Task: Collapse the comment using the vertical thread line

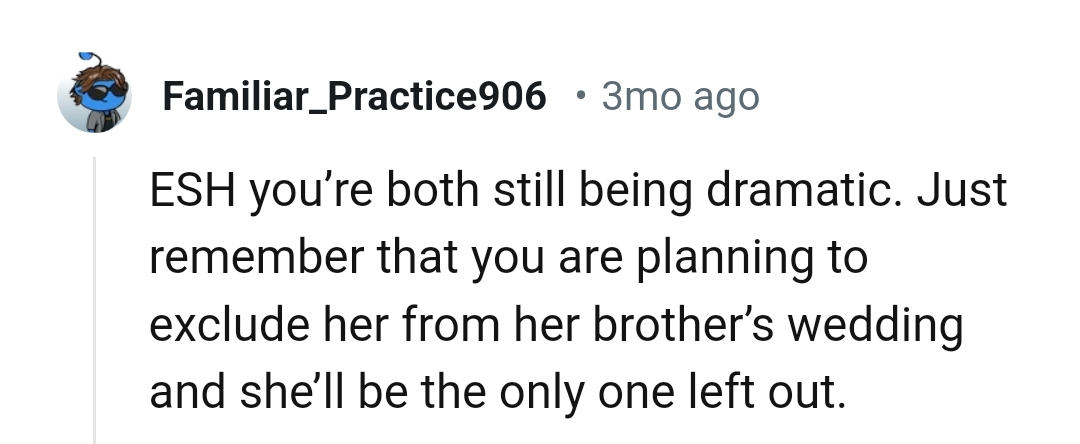Action: (94, 300)
